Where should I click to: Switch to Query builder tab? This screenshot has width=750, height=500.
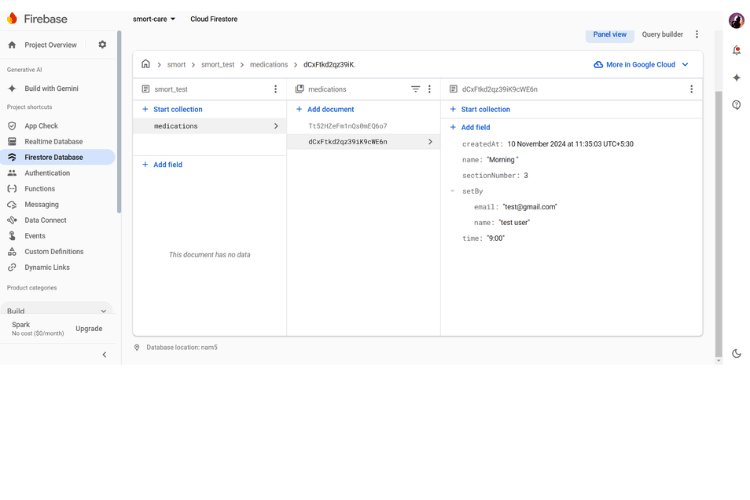(662, 34)
